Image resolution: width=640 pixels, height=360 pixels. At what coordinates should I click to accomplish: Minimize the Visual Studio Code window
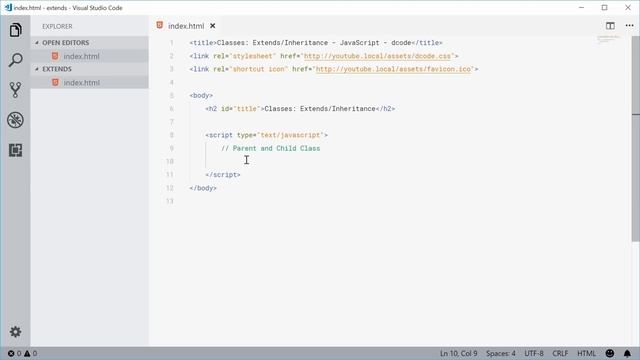(581, 7)
